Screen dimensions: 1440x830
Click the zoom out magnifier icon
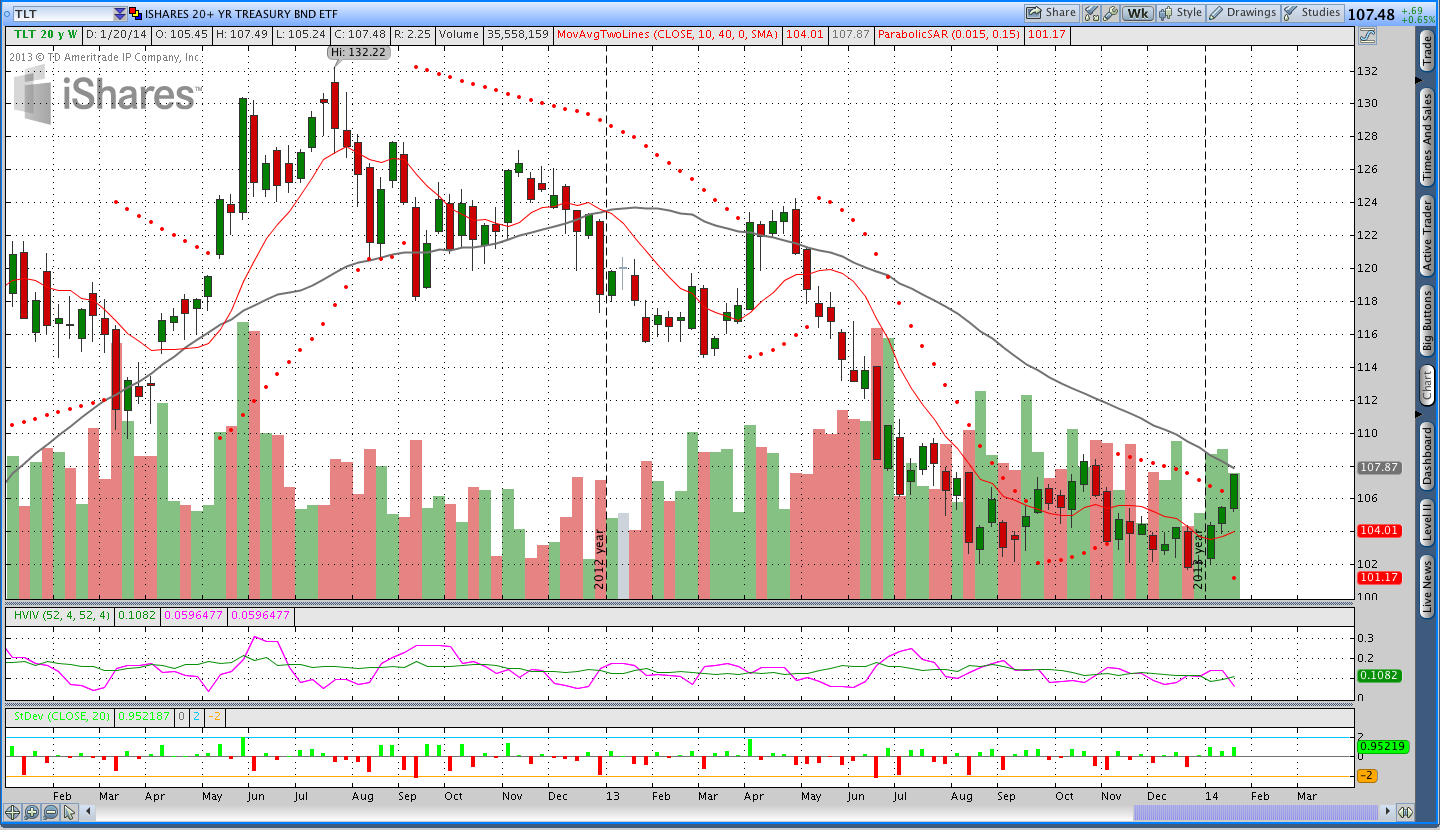click(x=50, y=812)
